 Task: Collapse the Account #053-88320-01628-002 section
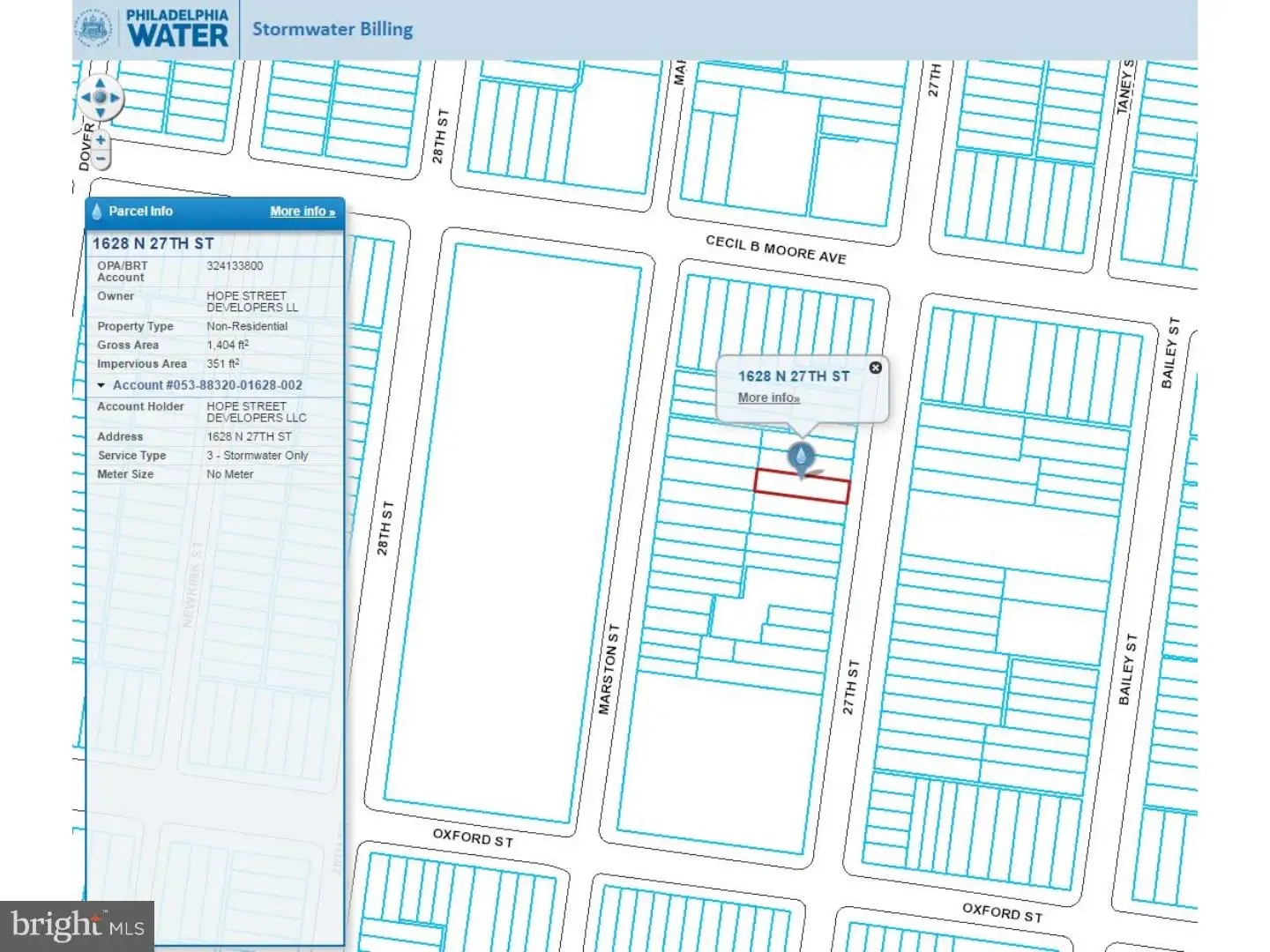click(101, 385)
